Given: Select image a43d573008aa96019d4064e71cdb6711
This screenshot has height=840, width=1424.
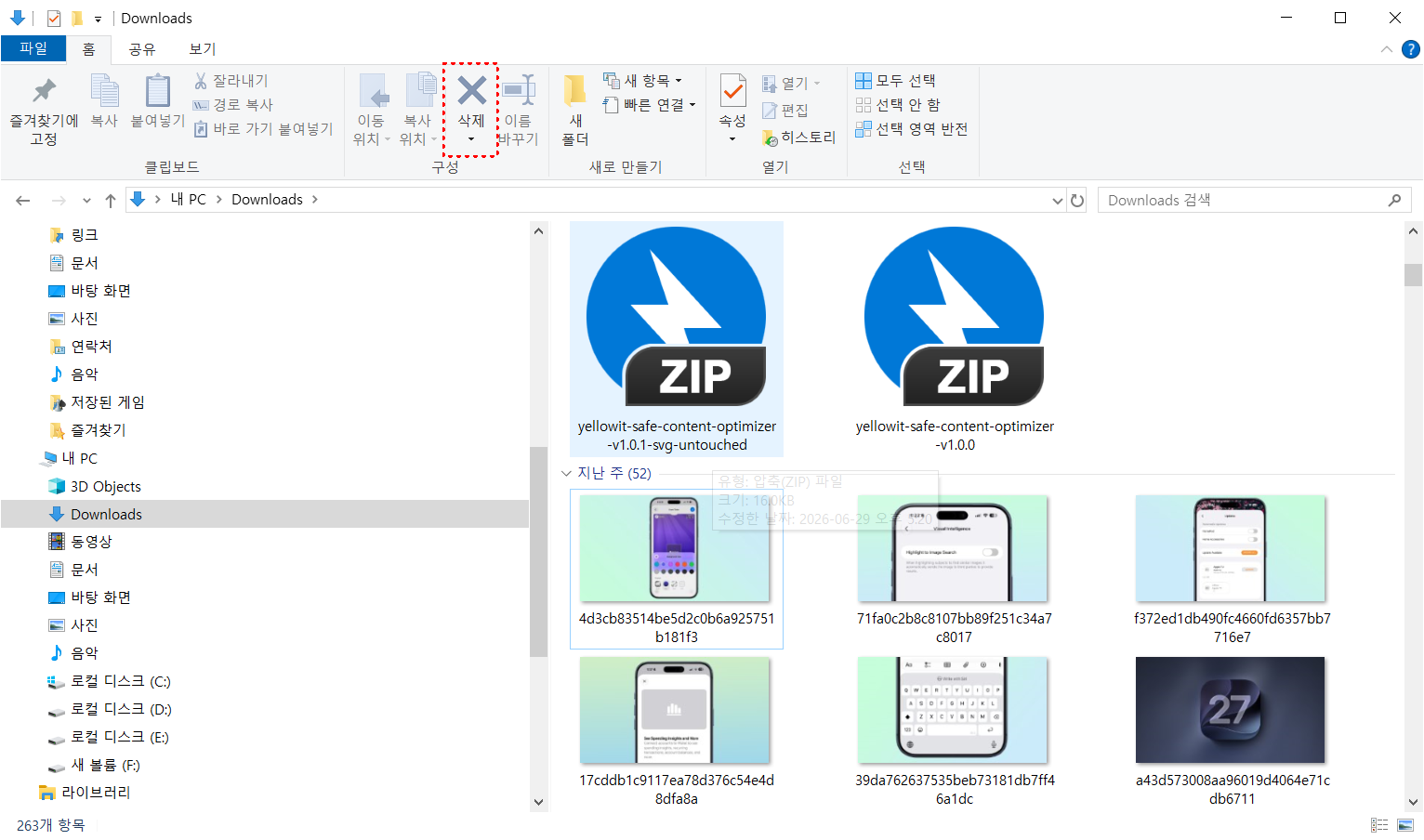Looking at the screenshot, I should pyautogui.click(x=1233, y=731).
